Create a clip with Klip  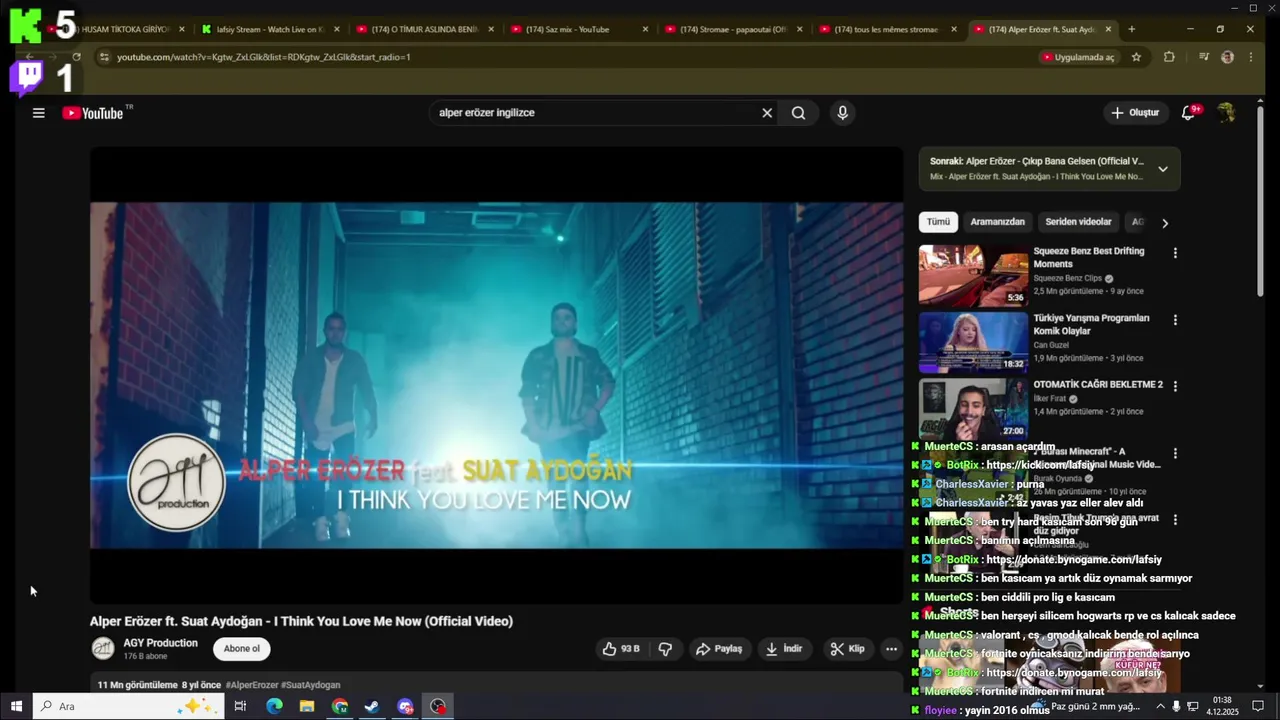pos(847,649)
